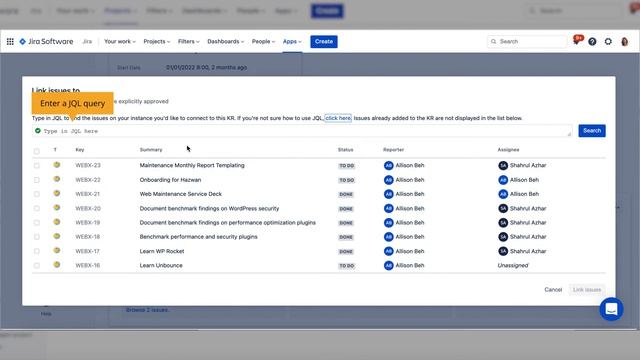Viewport: 640px width, 360px height.
Task: Click the Assignee column header
Action: coord(508,150)
